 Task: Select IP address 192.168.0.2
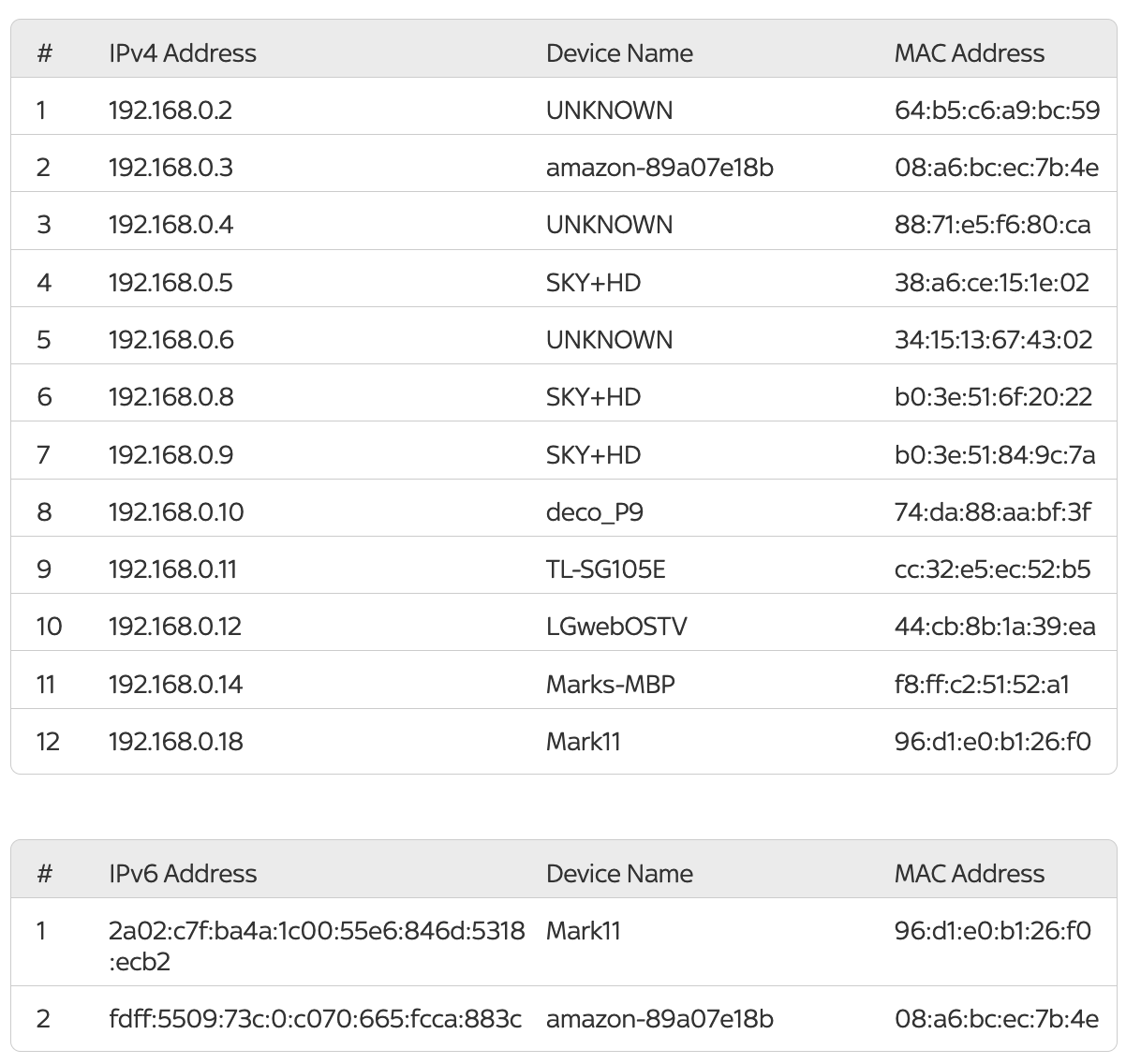click(170, 111)
